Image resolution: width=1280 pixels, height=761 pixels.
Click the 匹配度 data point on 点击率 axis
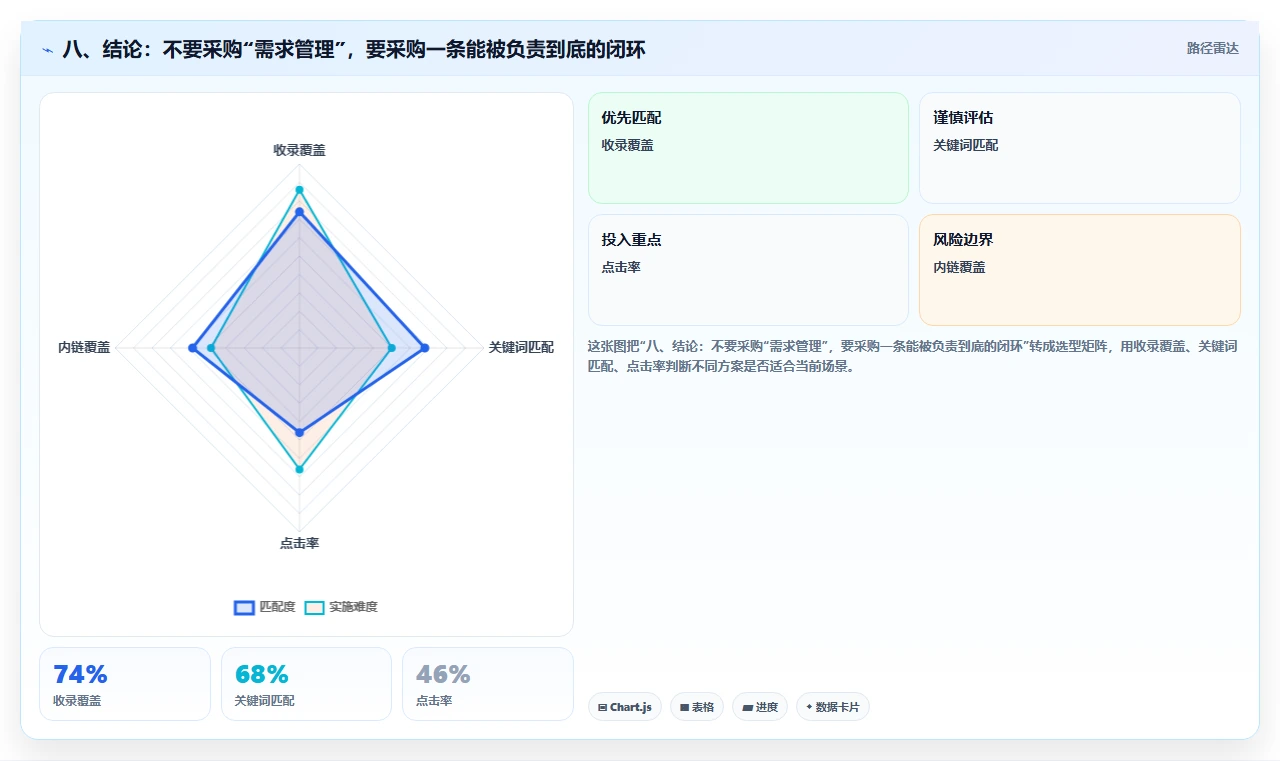299,432
